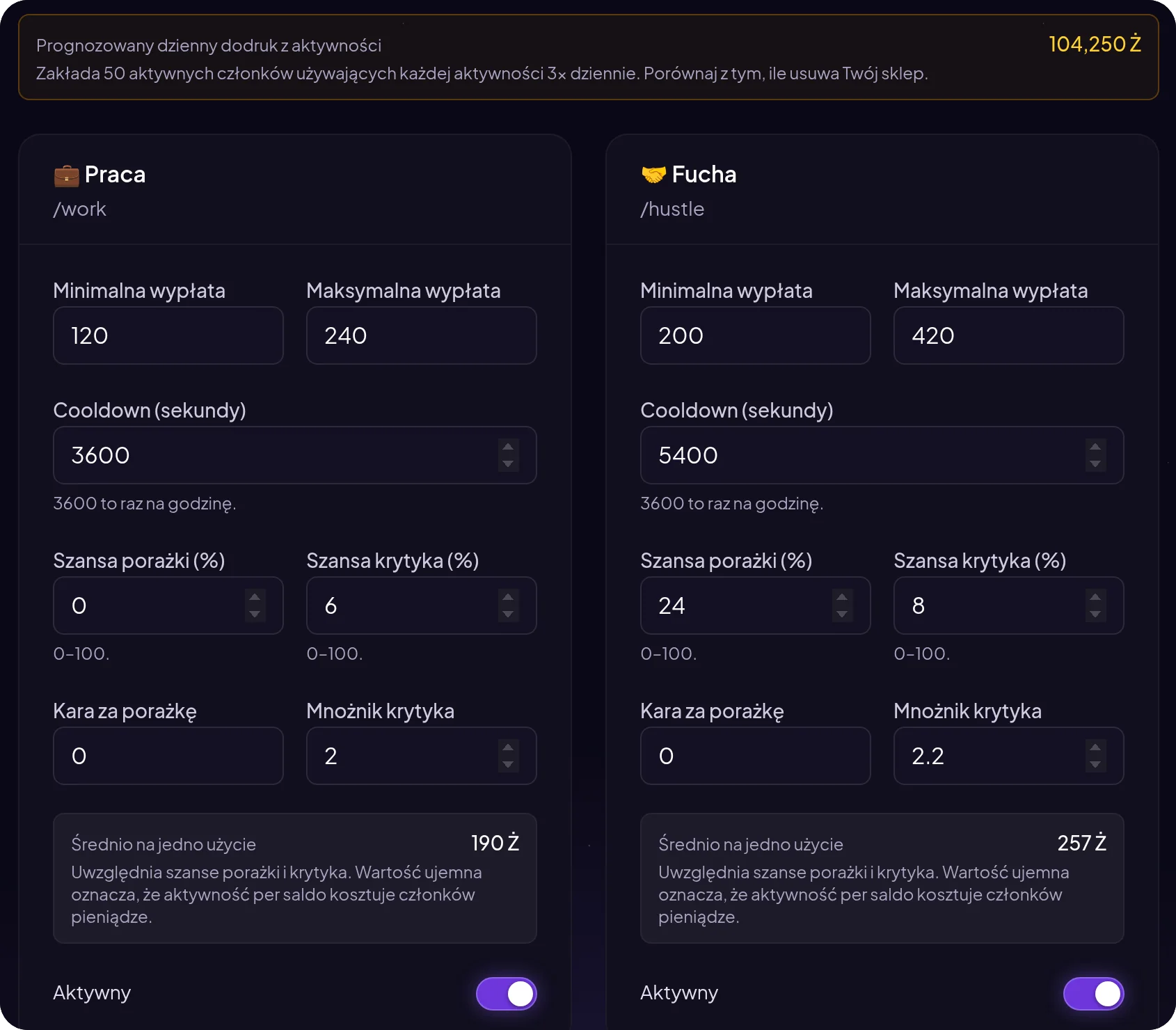Toggle the Aktywny switch for Fucha
The height and width of the screenshot is (1030, 1176).
tap(1094, 993)
